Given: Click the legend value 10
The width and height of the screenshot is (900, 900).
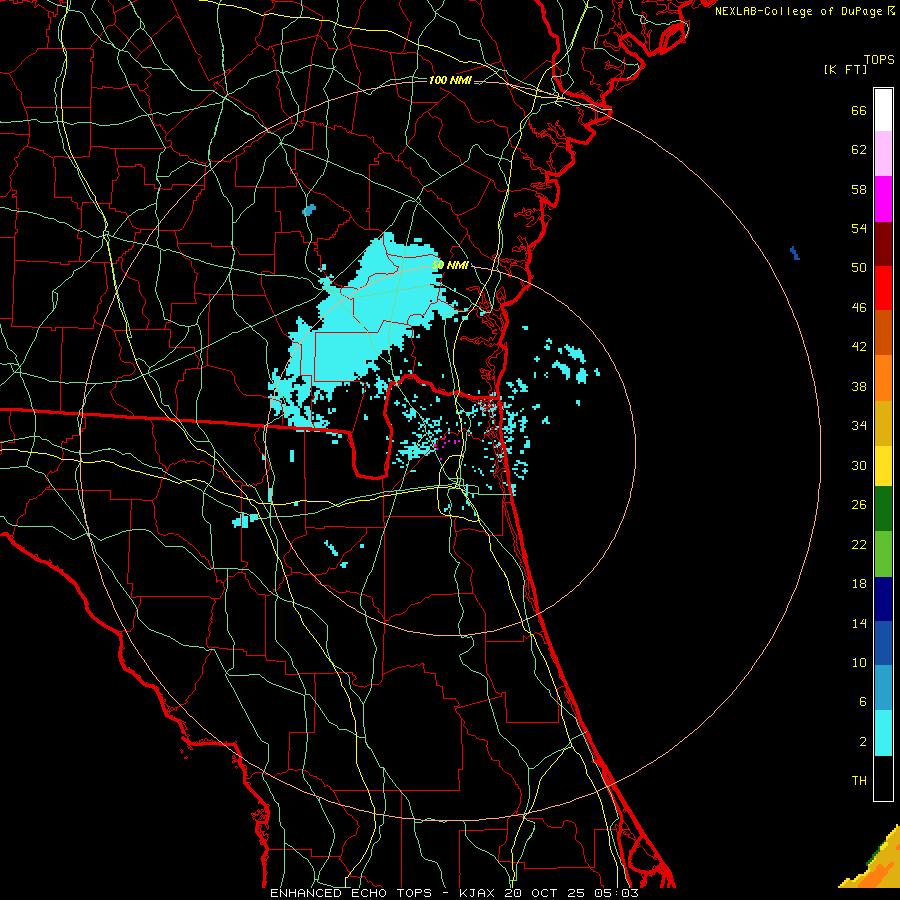Looking at the screenshot, I should [859, 663].
